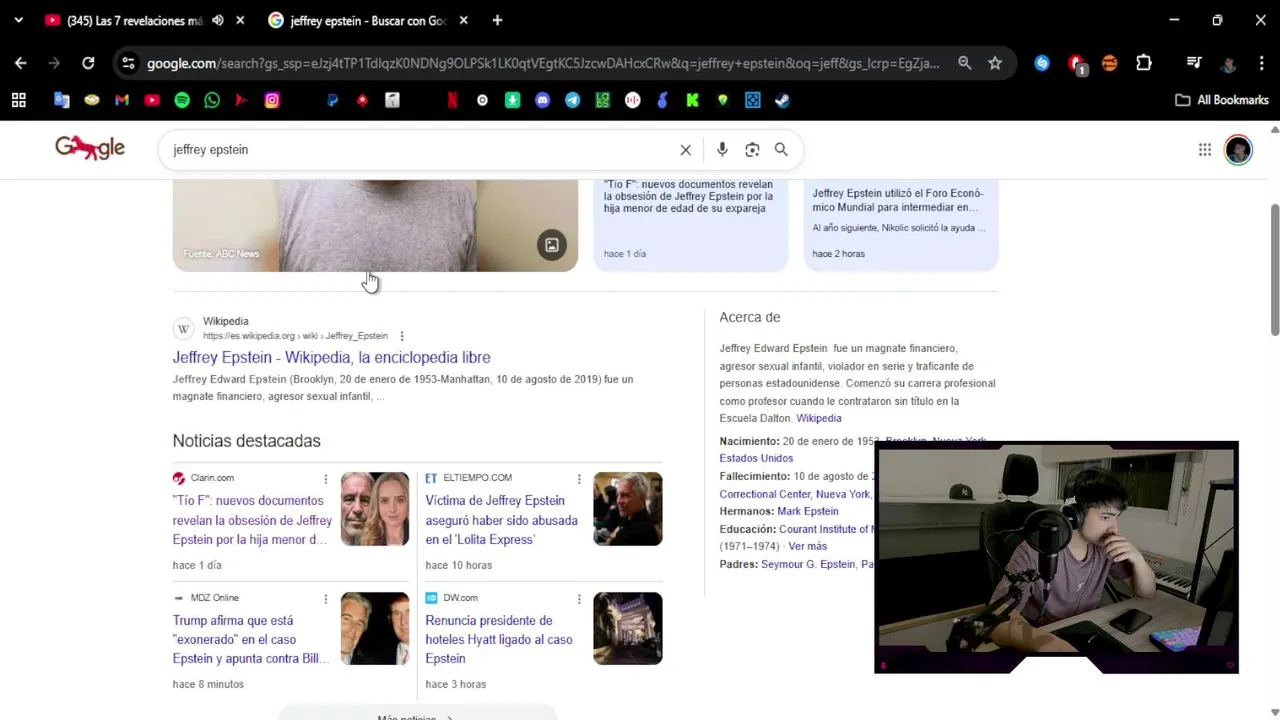
Task: Open MDZ Online Trump exonerado article
Action: coord(251,639)
